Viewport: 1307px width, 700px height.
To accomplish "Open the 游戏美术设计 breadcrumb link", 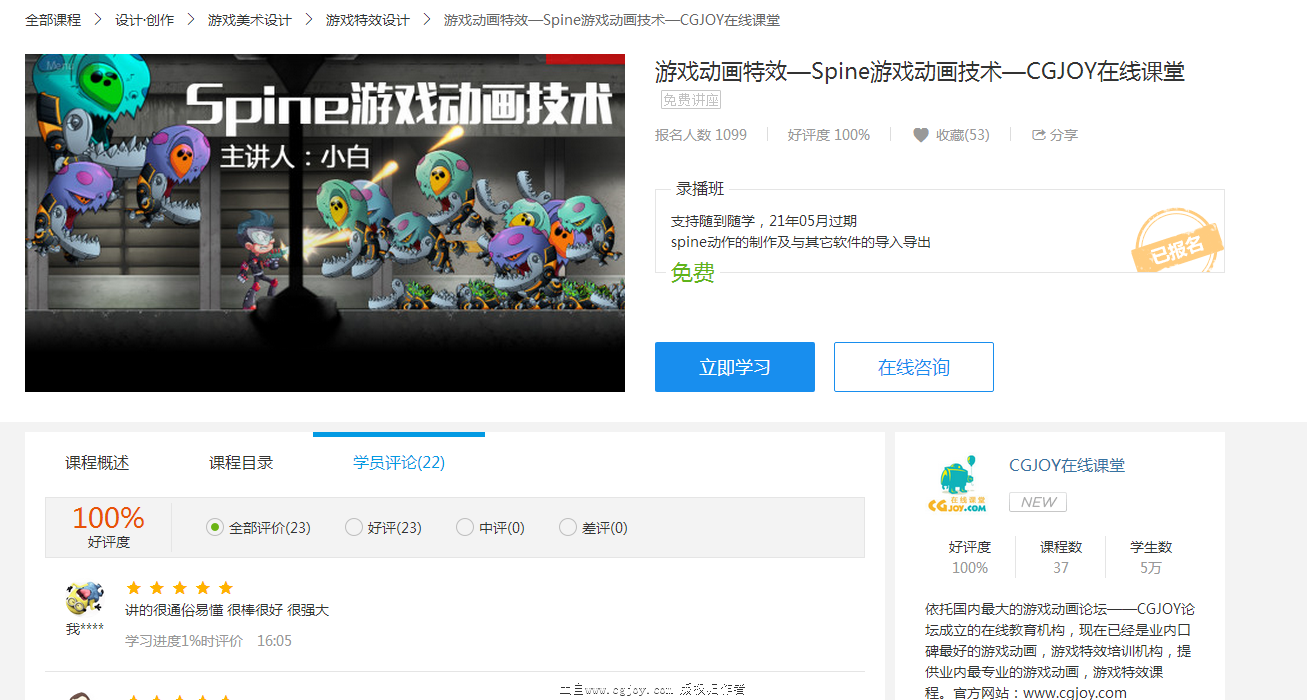I will pos(250,20).
